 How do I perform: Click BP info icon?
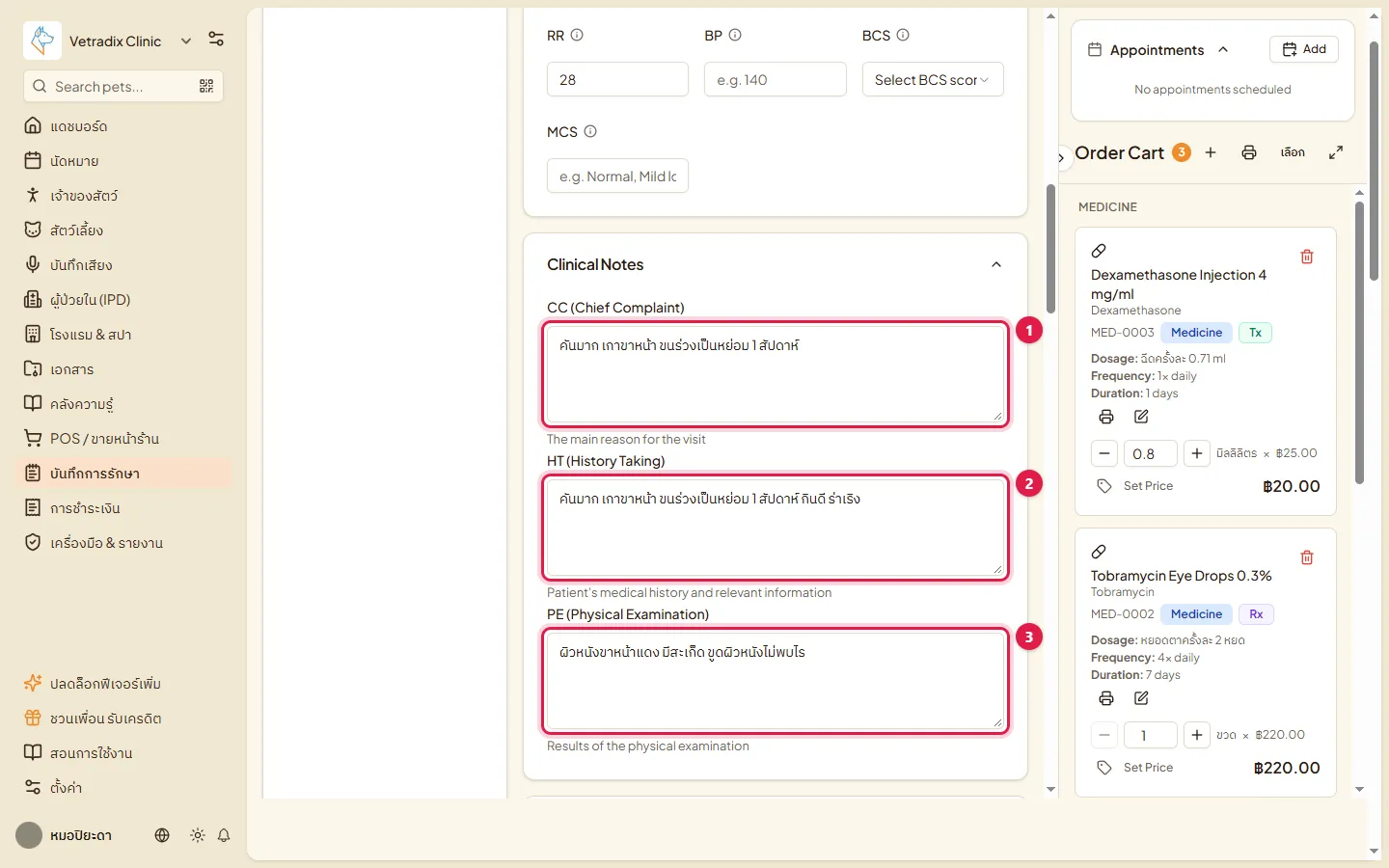pos(735,35)
